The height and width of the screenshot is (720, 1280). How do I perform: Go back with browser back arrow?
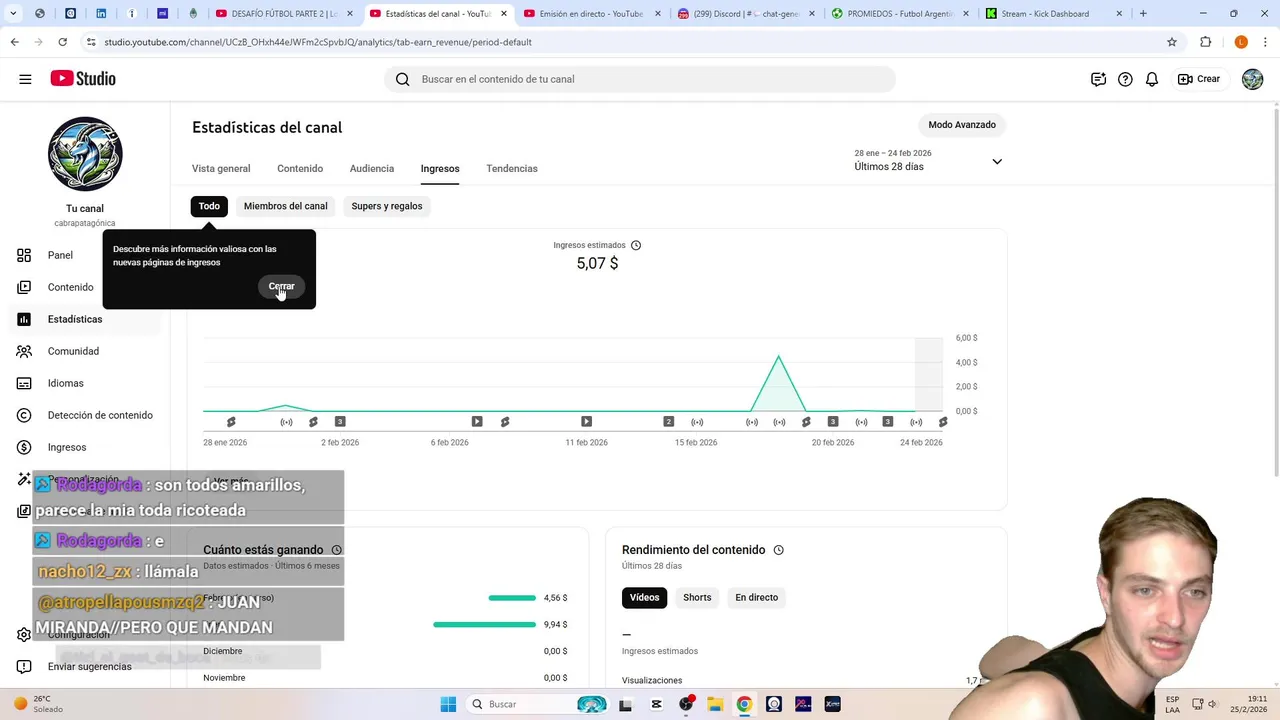(x=14, y=42)
